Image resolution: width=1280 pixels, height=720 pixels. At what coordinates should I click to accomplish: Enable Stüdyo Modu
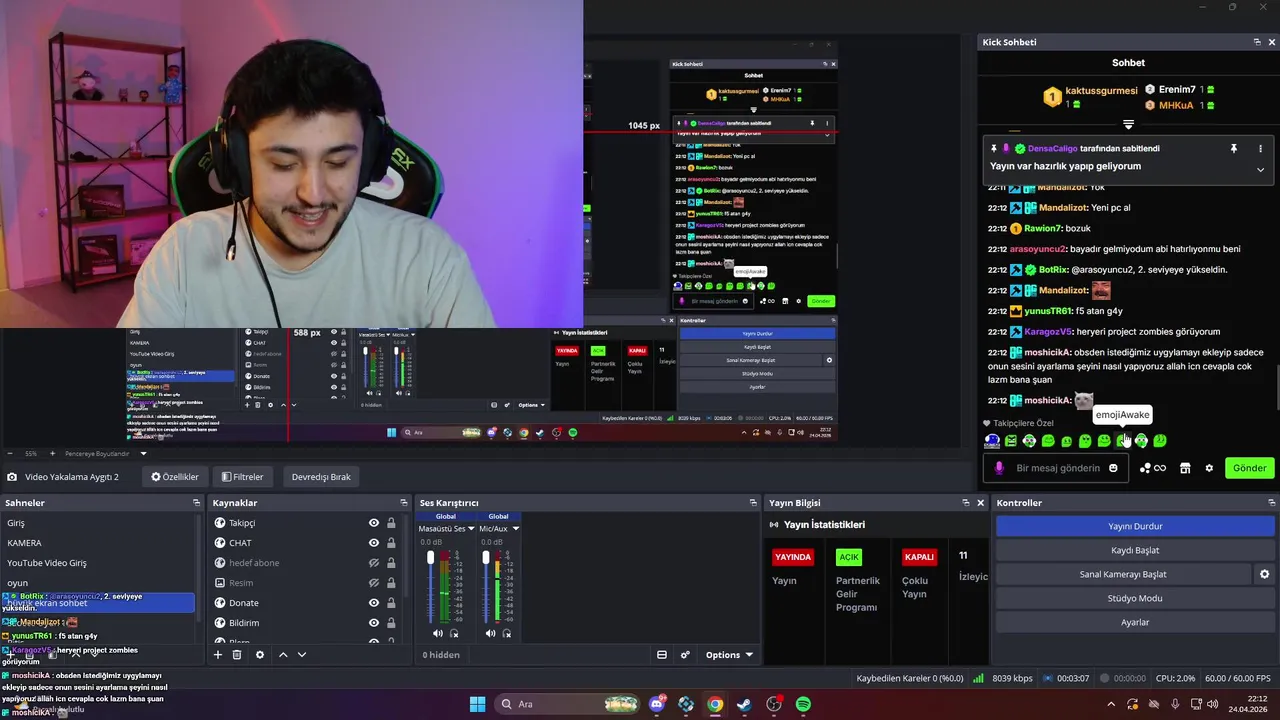pyautogui.click(x=1135, y=598)
